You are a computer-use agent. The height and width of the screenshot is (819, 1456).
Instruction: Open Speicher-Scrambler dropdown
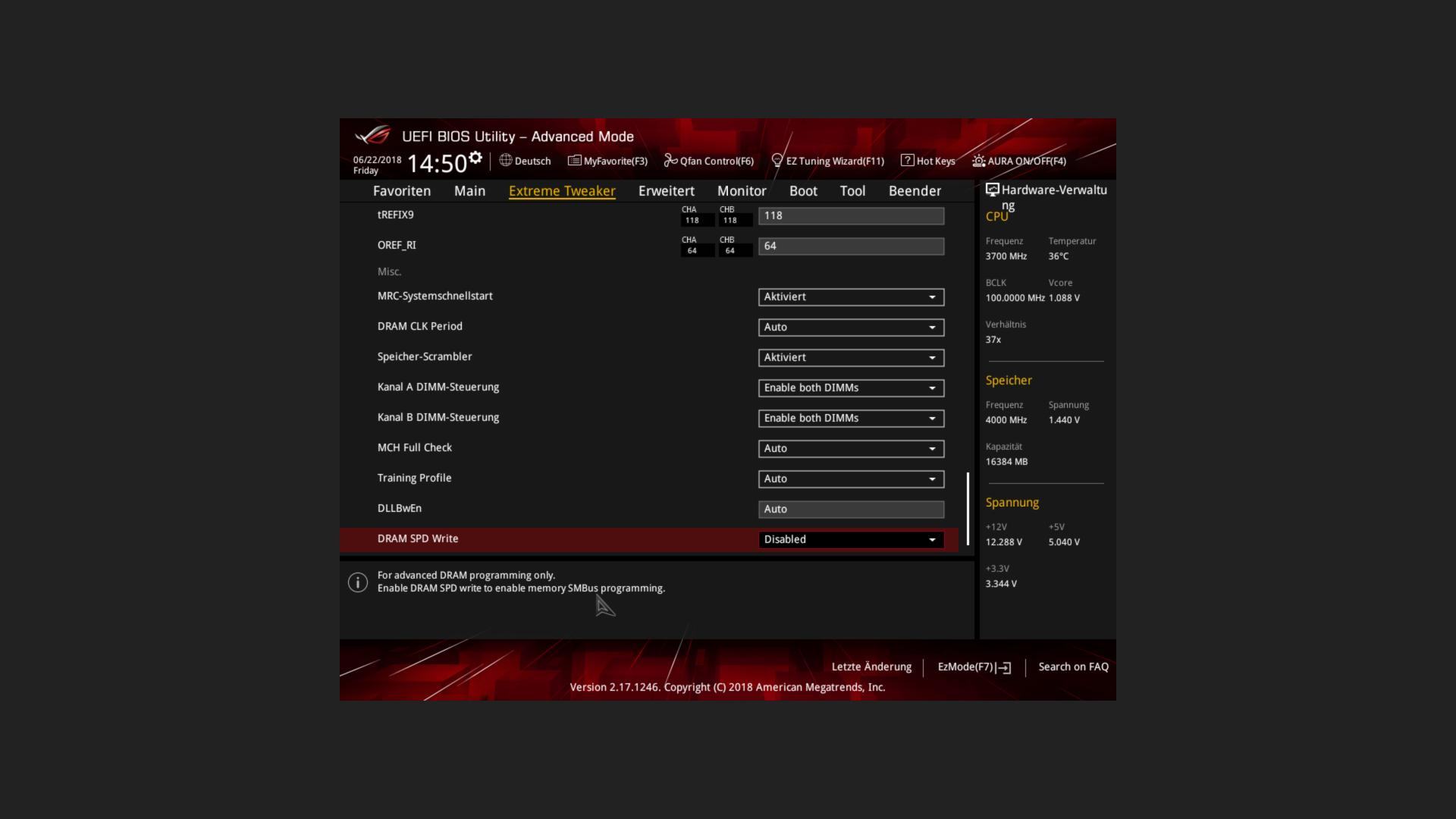tap(851, 357)
